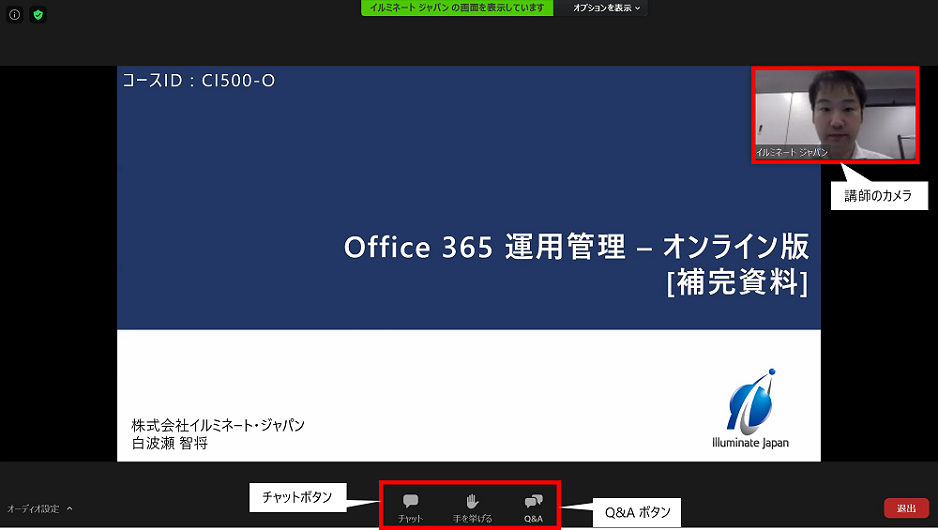The width and height of the screenshot is (938, 530).
Task: Raise your hand in the webinar
Action: click(472, 508)
